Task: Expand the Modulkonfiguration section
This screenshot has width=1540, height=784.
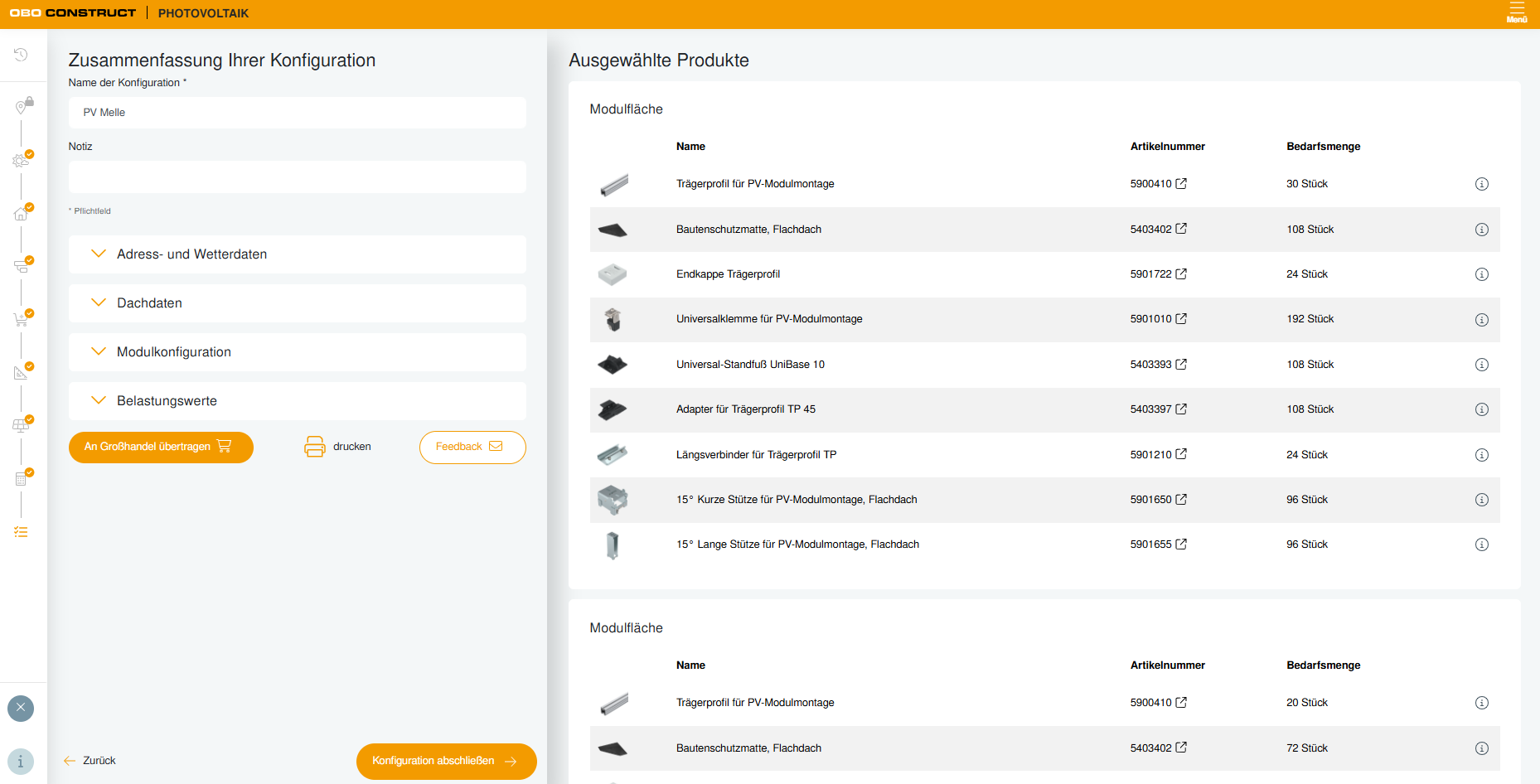Action: (x=298, y=352)
